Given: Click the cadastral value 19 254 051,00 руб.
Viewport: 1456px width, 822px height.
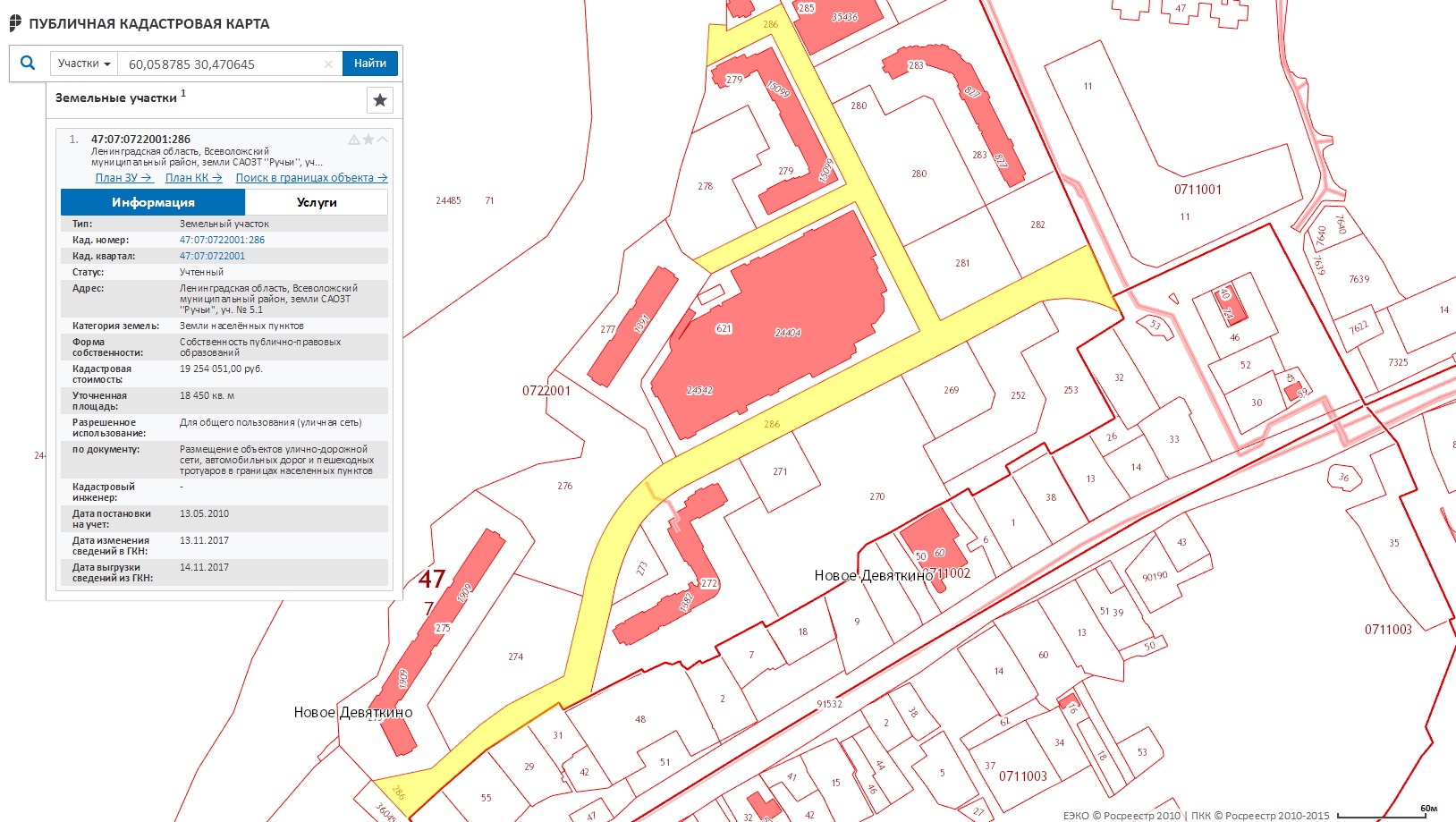Looking at the screenshot, I should [x=221, y=369].
